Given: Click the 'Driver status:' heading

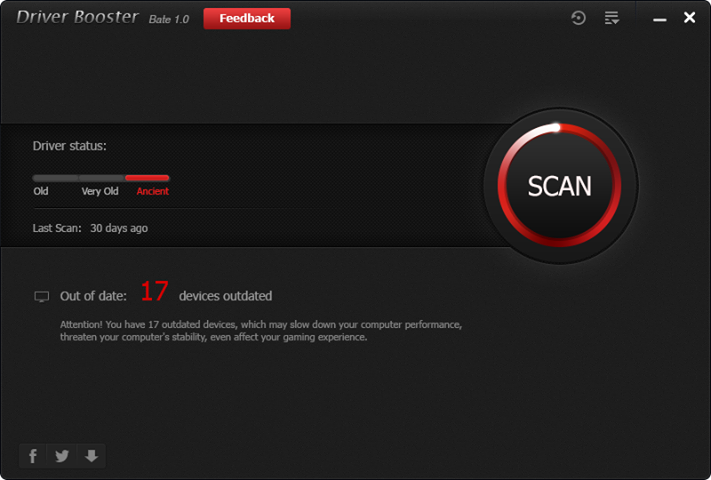Looking at the screenshot, I should pos(69,146).
